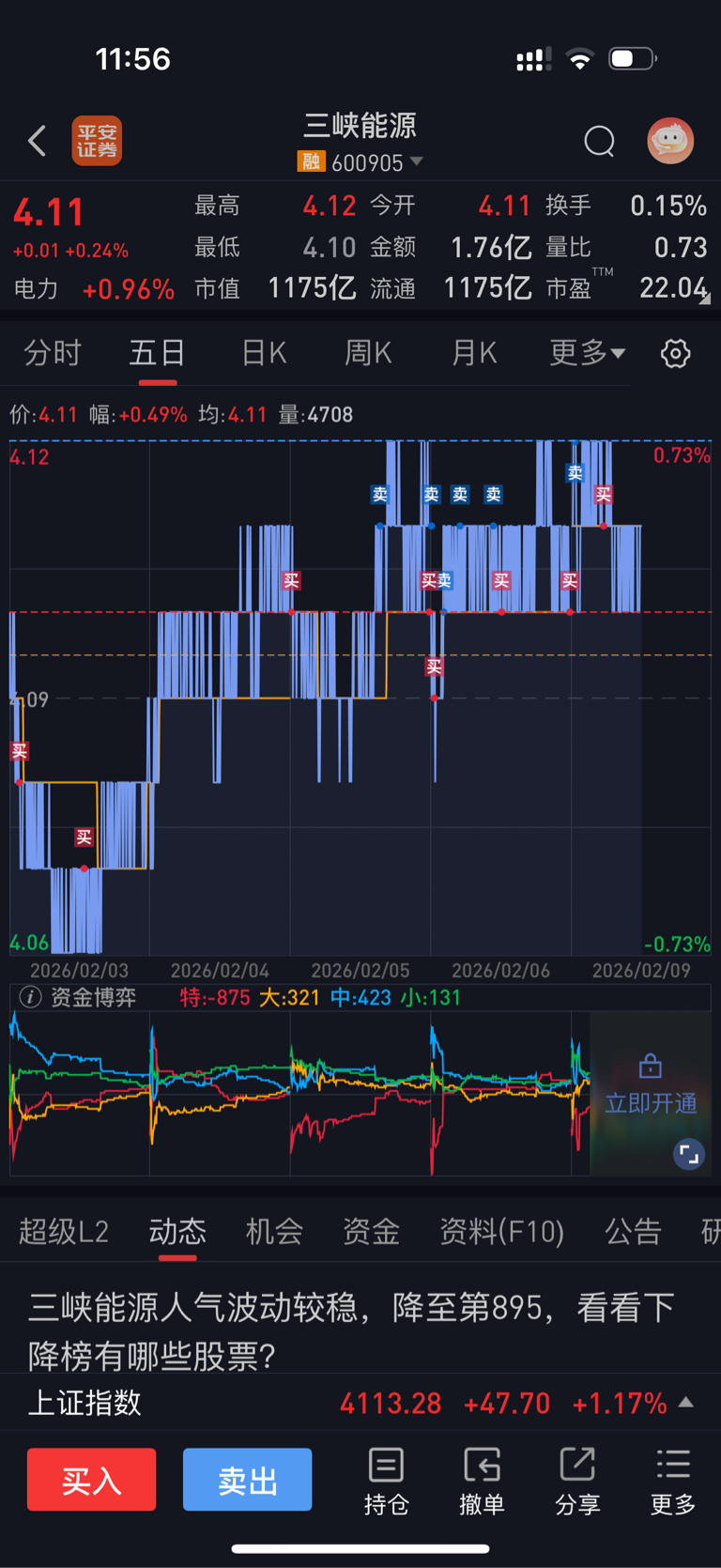
Task: Tap the 融 margin badge
Action: point(311,161)
